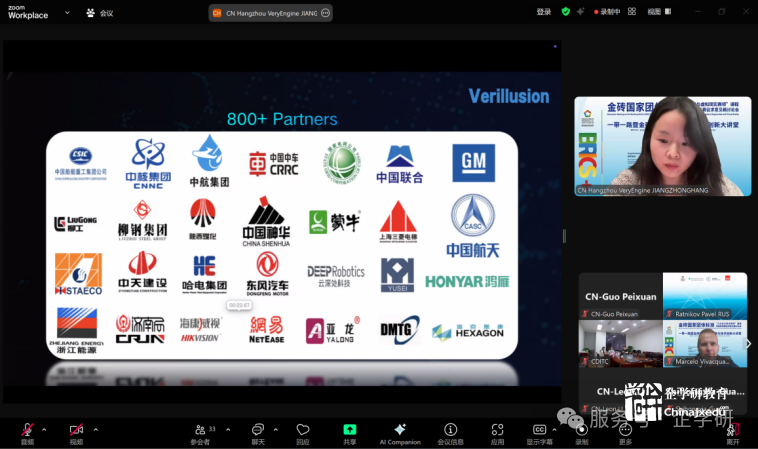This screenshot has width=758, height=449.
Task: Select the Ratnikov Pavel RUS video thumbnail
Action: (x=704, y=297)
